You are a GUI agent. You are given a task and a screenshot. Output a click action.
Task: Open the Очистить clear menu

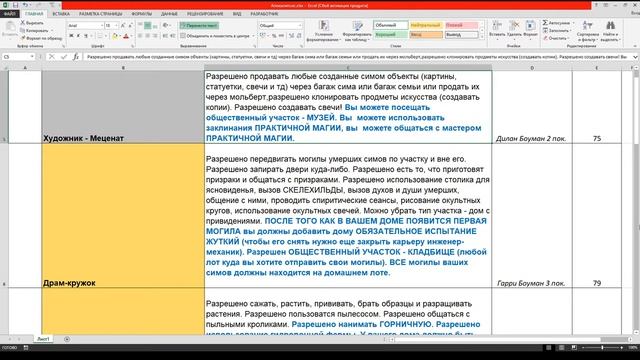coord(556,38)
